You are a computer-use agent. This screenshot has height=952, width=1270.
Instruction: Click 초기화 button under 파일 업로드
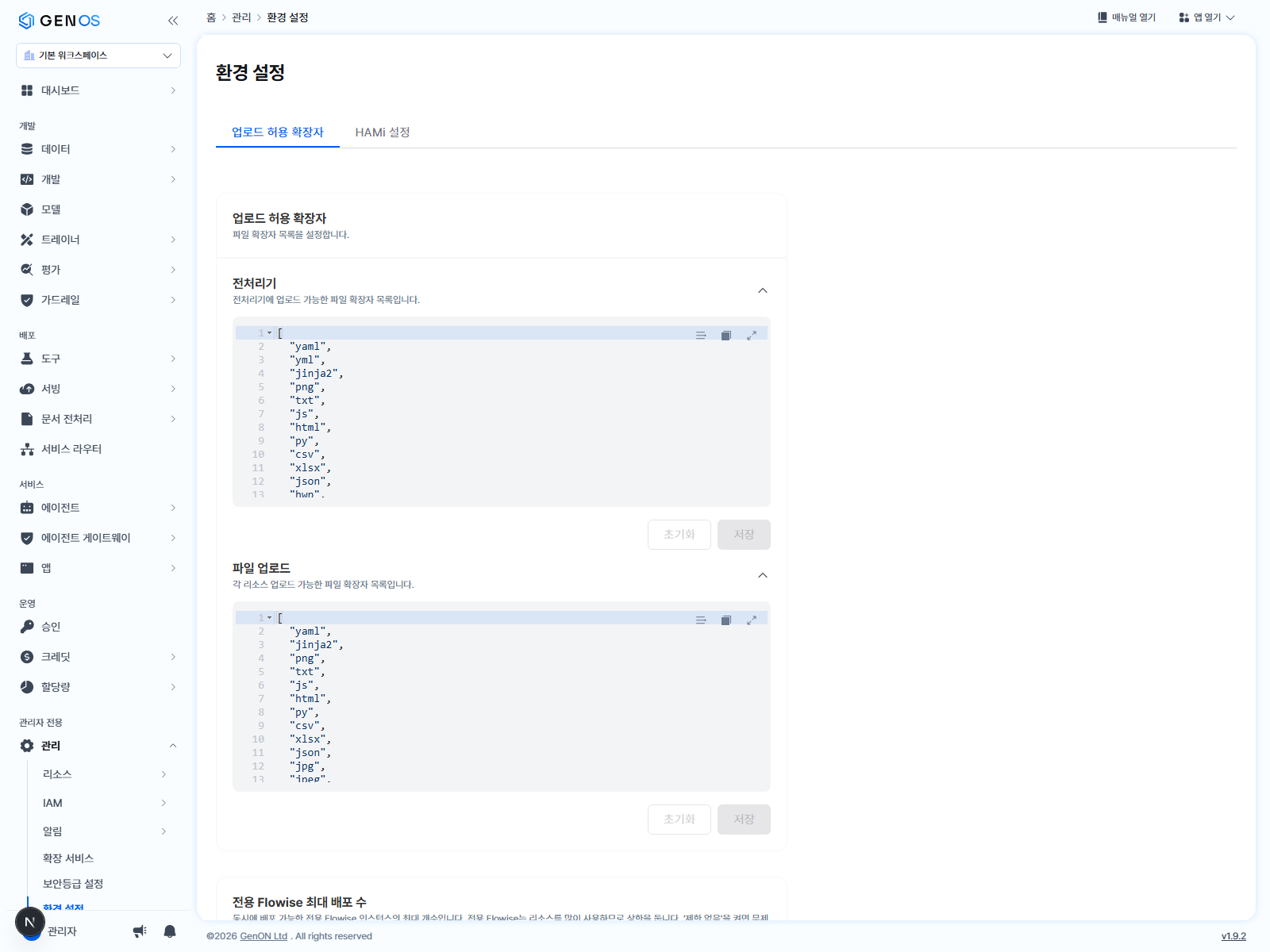[679, 820]
